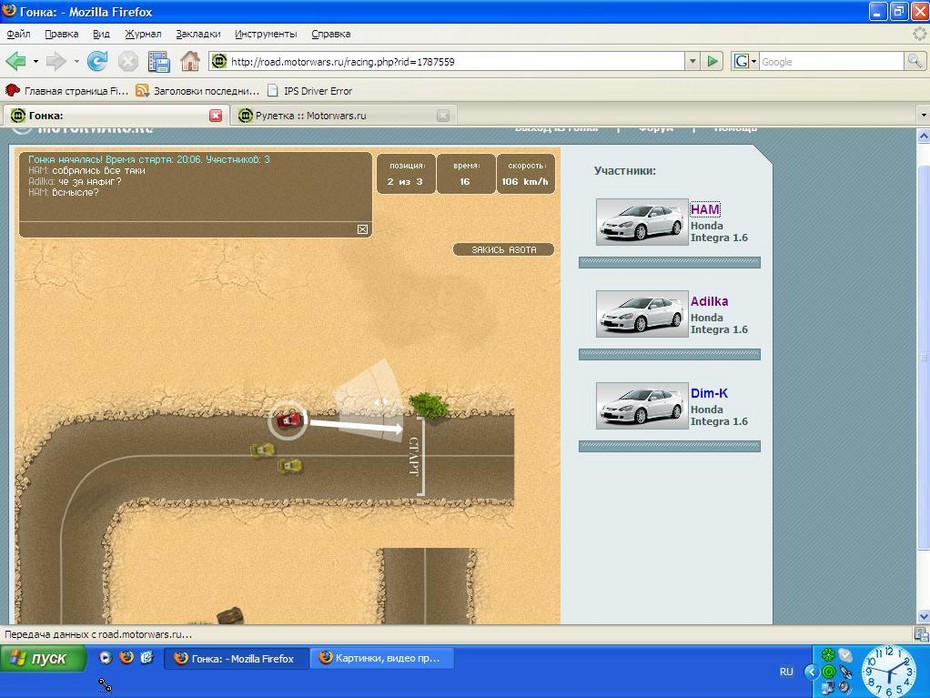This screenshot has height=698, width=930.
Task: Open the Файл menu
Action: point(18,34)
